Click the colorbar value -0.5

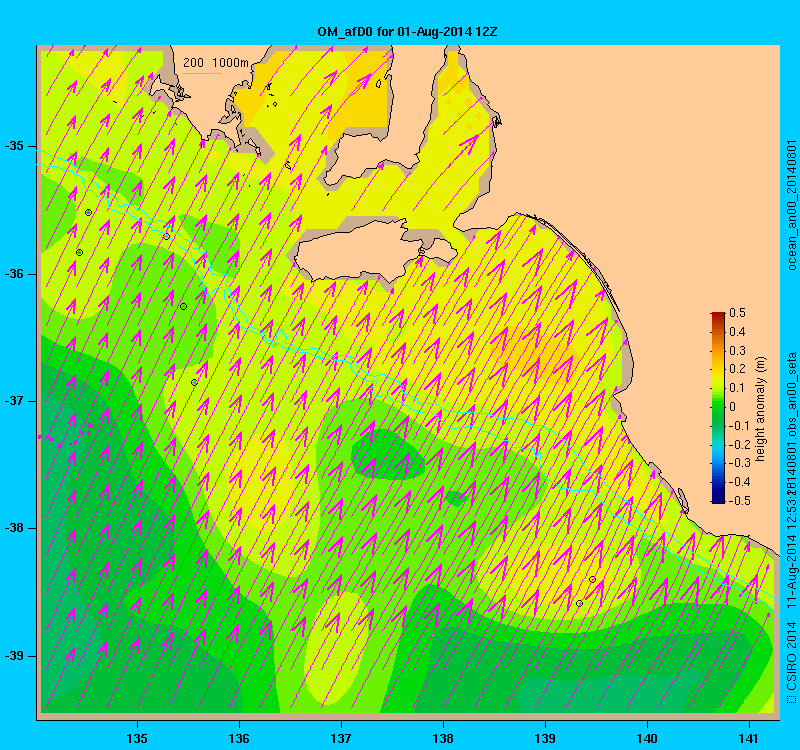(739, 501)
